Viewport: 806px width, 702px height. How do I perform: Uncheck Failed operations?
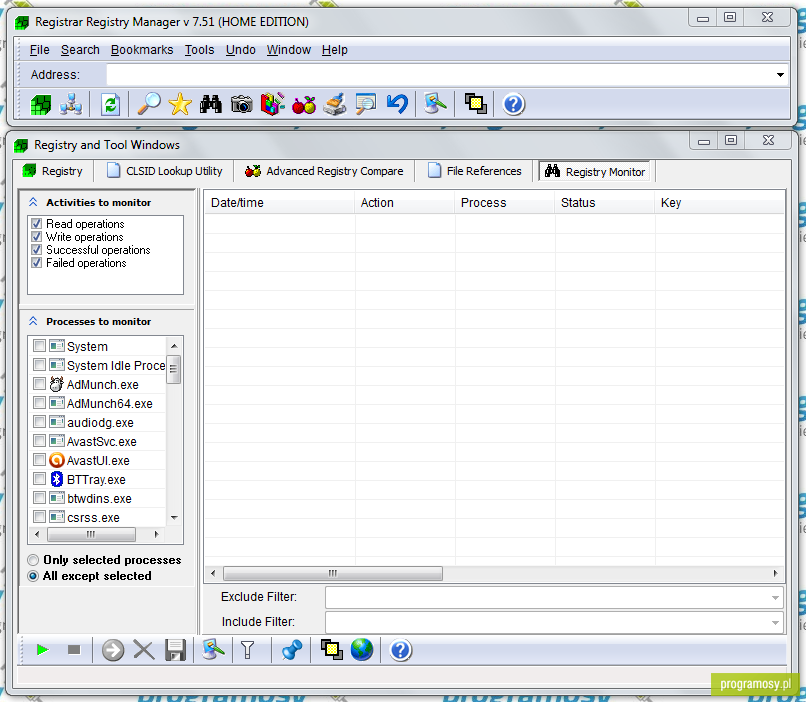click(36, 263)
